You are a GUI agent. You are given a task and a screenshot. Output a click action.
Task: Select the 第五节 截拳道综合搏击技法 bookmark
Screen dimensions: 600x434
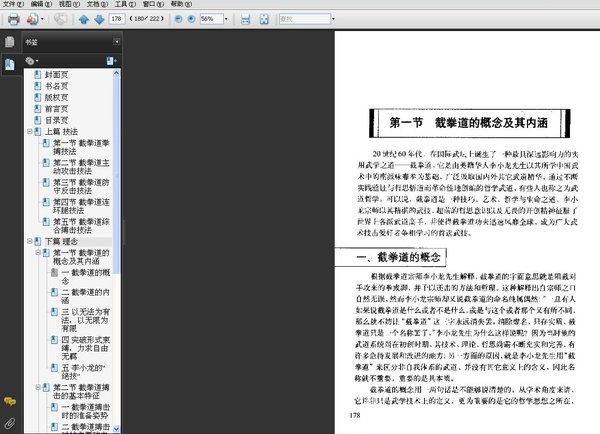click(x=81, y=226)
